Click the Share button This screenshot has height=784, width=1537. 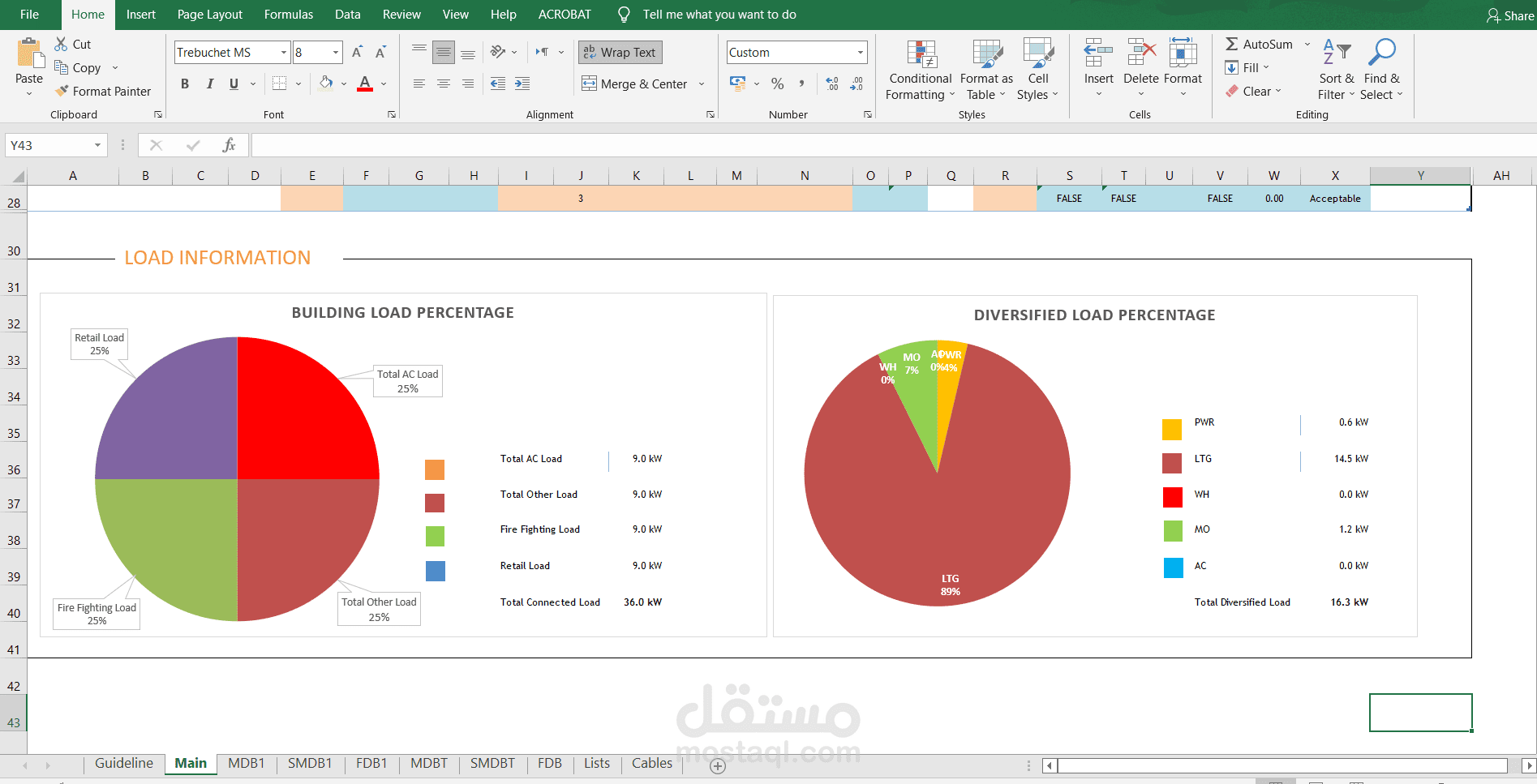[1510, 15]
